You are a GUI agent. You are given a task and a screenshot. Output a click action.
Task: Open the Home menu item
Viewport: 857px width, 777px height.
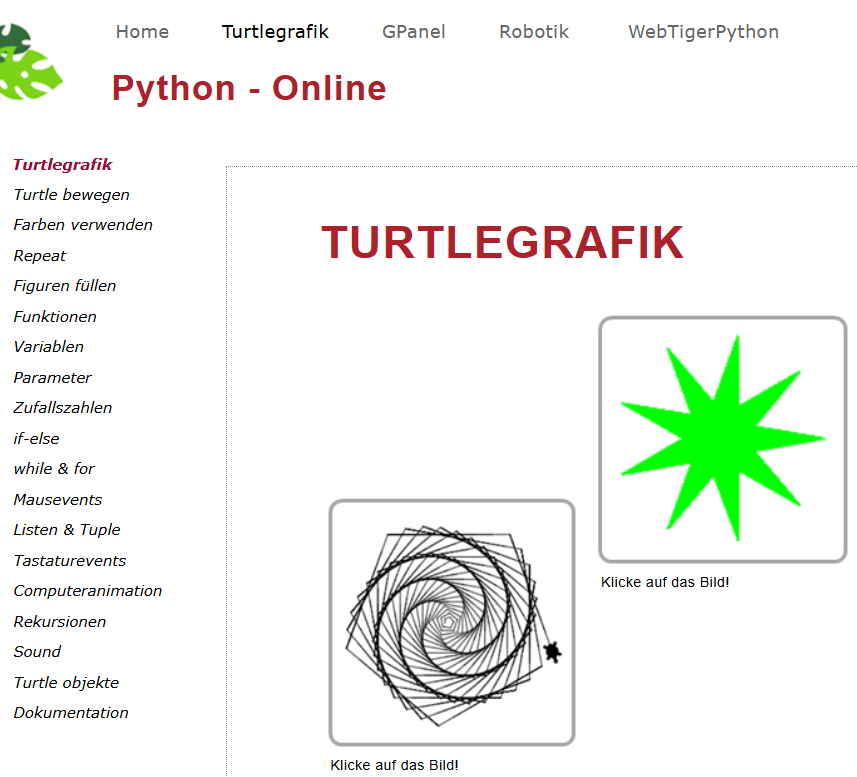pos(142,32)
